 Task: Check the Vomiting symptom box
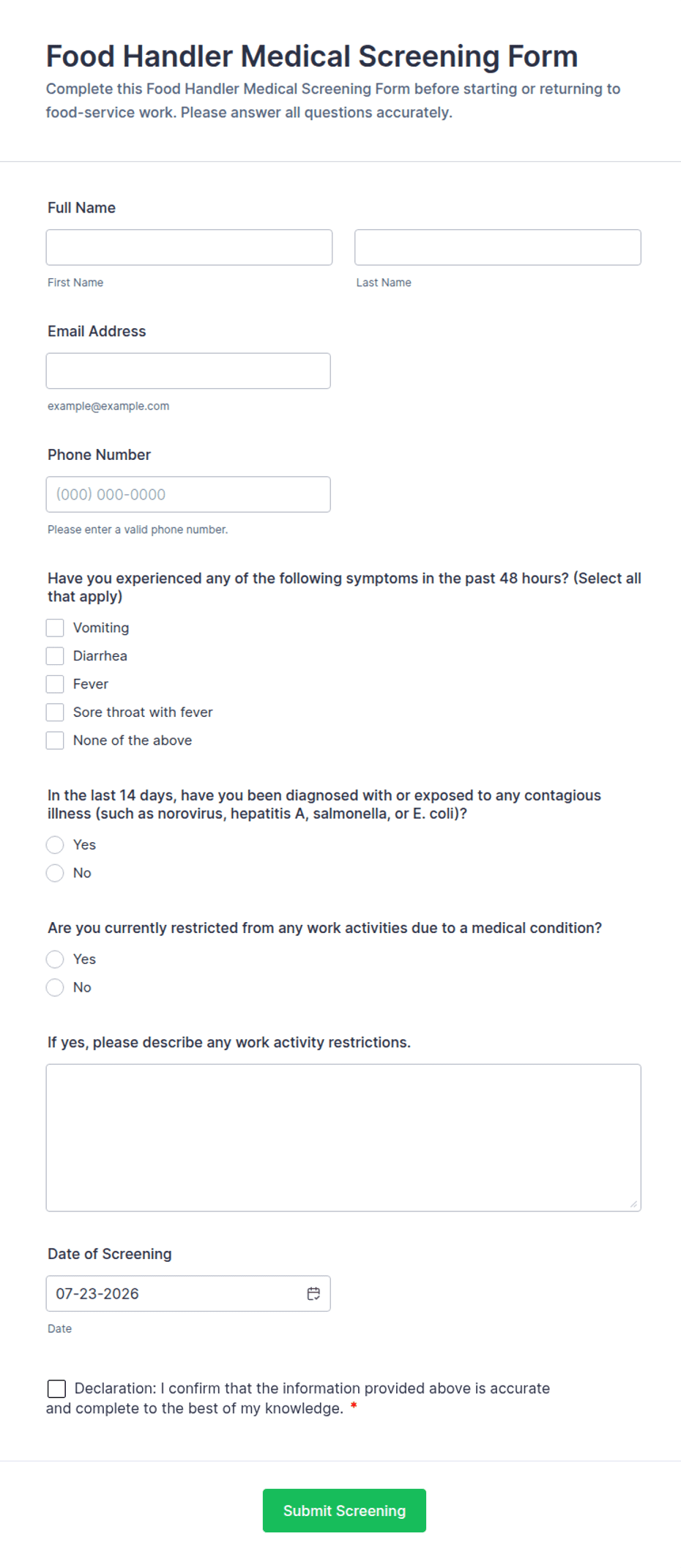tap(55, 628)
